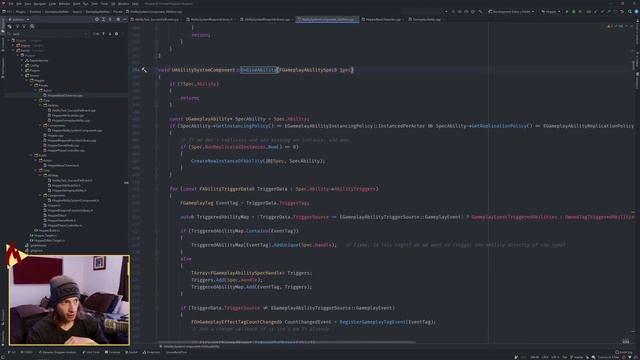This screenshot has width=640, height=360.
Task: Collapse the Private folder in tree
Action: (x=31, y=85)
